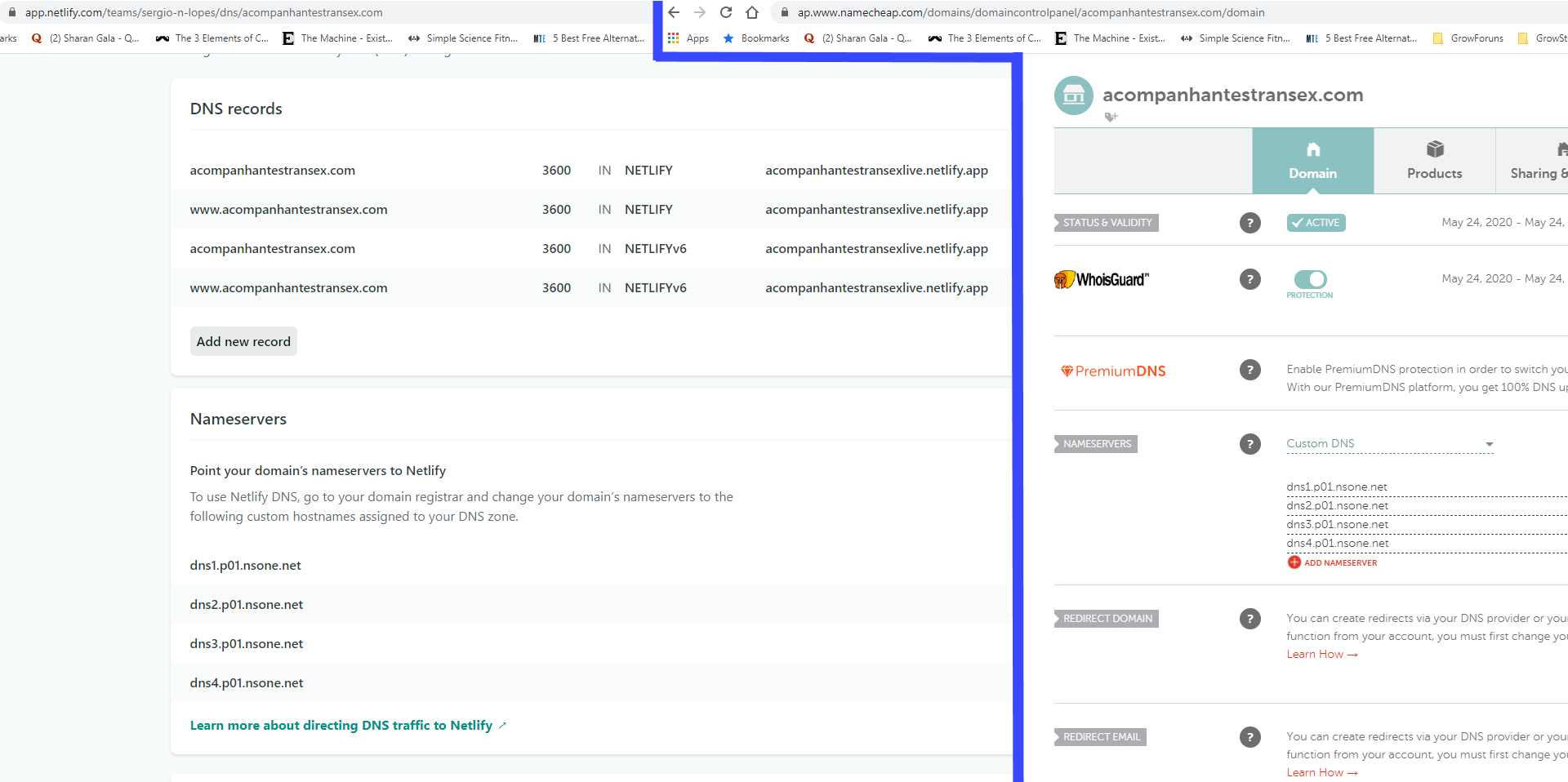Click Learn How link under Redirect Email
1568x782 pixels.
[1322, 773]
